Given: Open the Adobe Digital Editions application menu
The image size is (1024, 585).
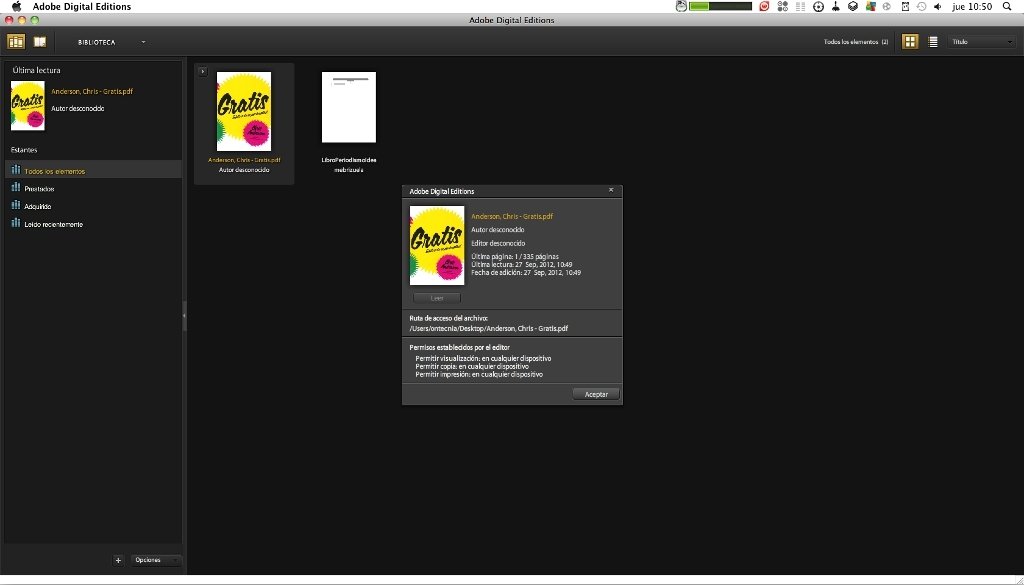Looking at the screenshot, I should 82,7.
